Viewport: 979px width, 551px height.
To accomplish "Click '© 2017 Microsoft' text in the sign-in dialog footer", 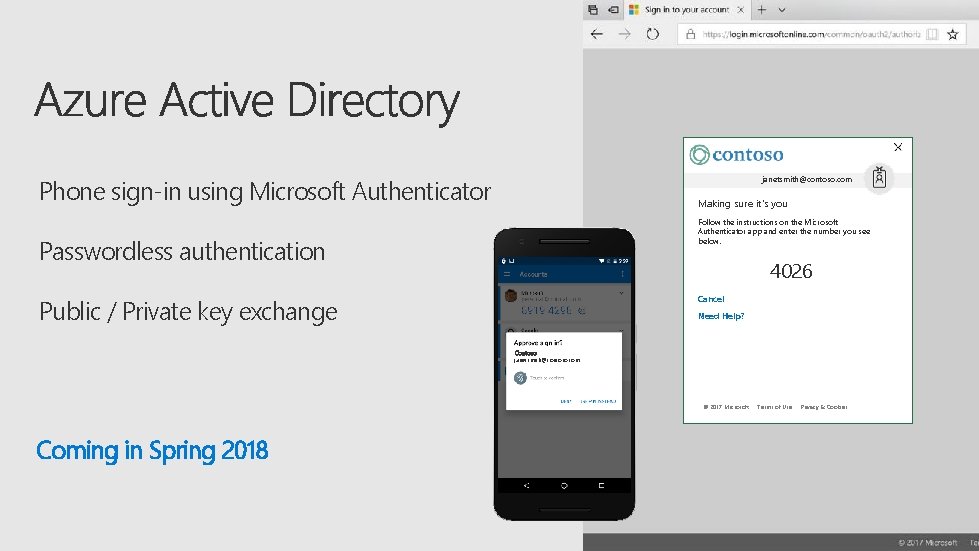I will (x=726, y=407).
